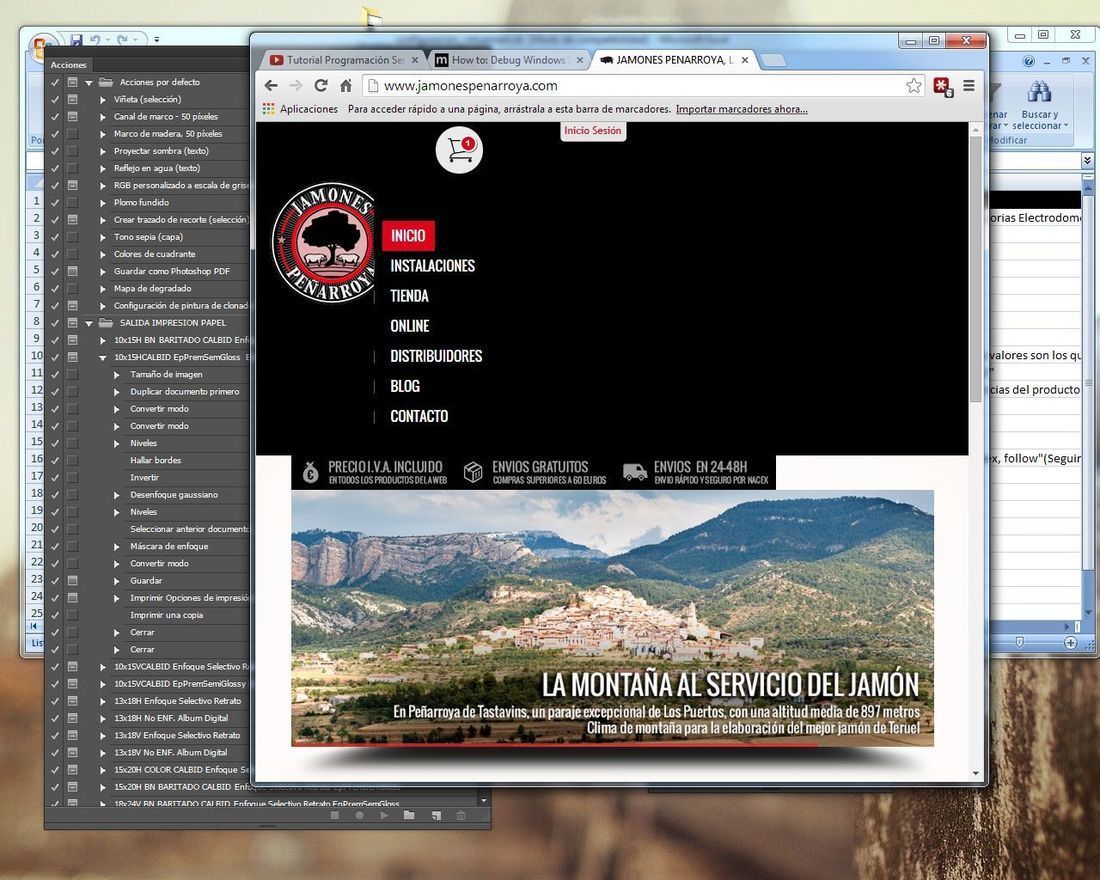1100x880 pixels.
Task: Select Colores de cuadrante action row
Action: pyautogui.click(x=154, y=254)
